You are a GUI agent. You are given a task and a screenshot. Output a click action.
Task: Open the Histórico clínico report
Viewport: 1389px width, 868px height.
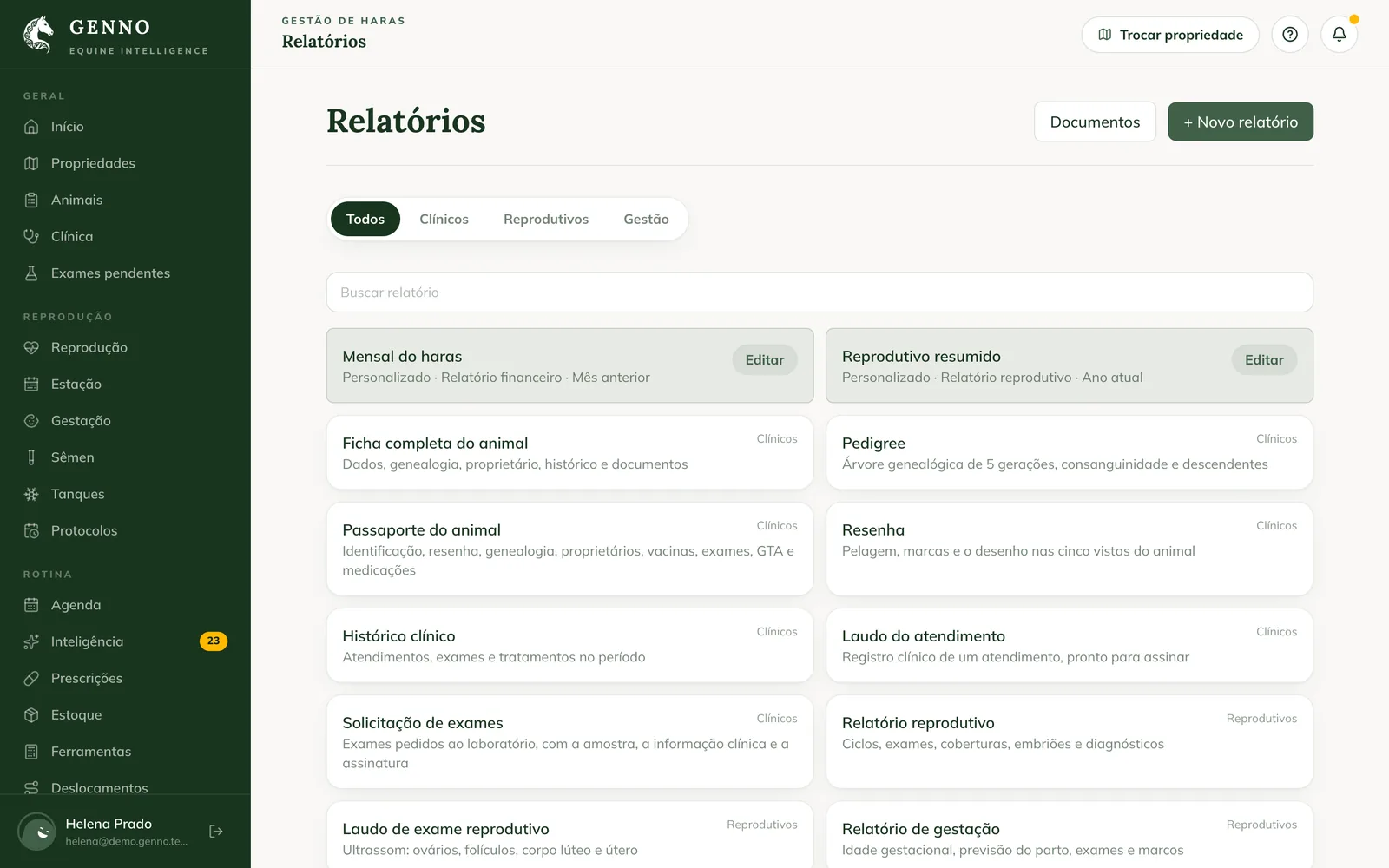569,645
